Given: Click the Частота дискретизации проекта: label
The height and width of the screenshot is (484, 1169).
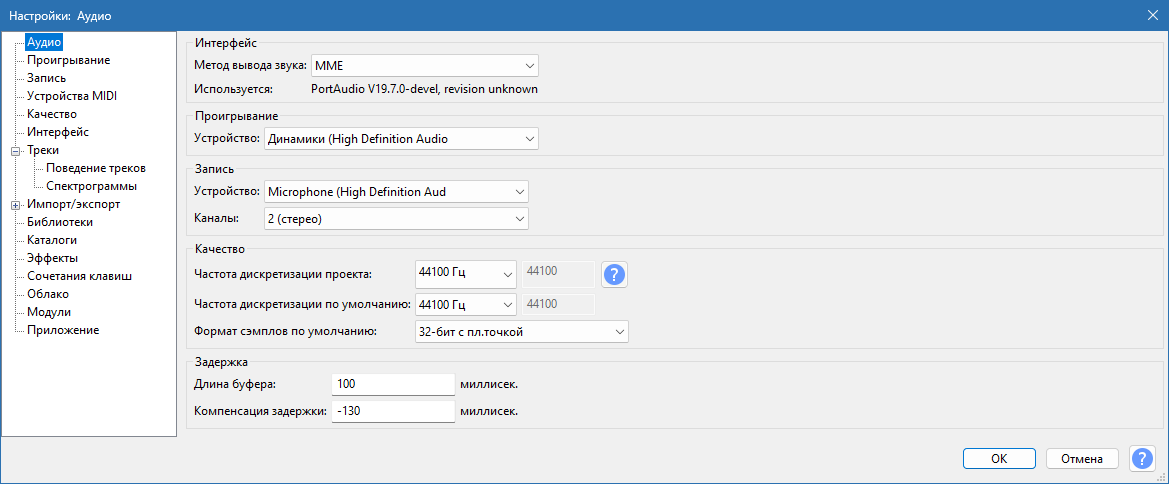Looking at the screenshot, I should tap(282, 274).
